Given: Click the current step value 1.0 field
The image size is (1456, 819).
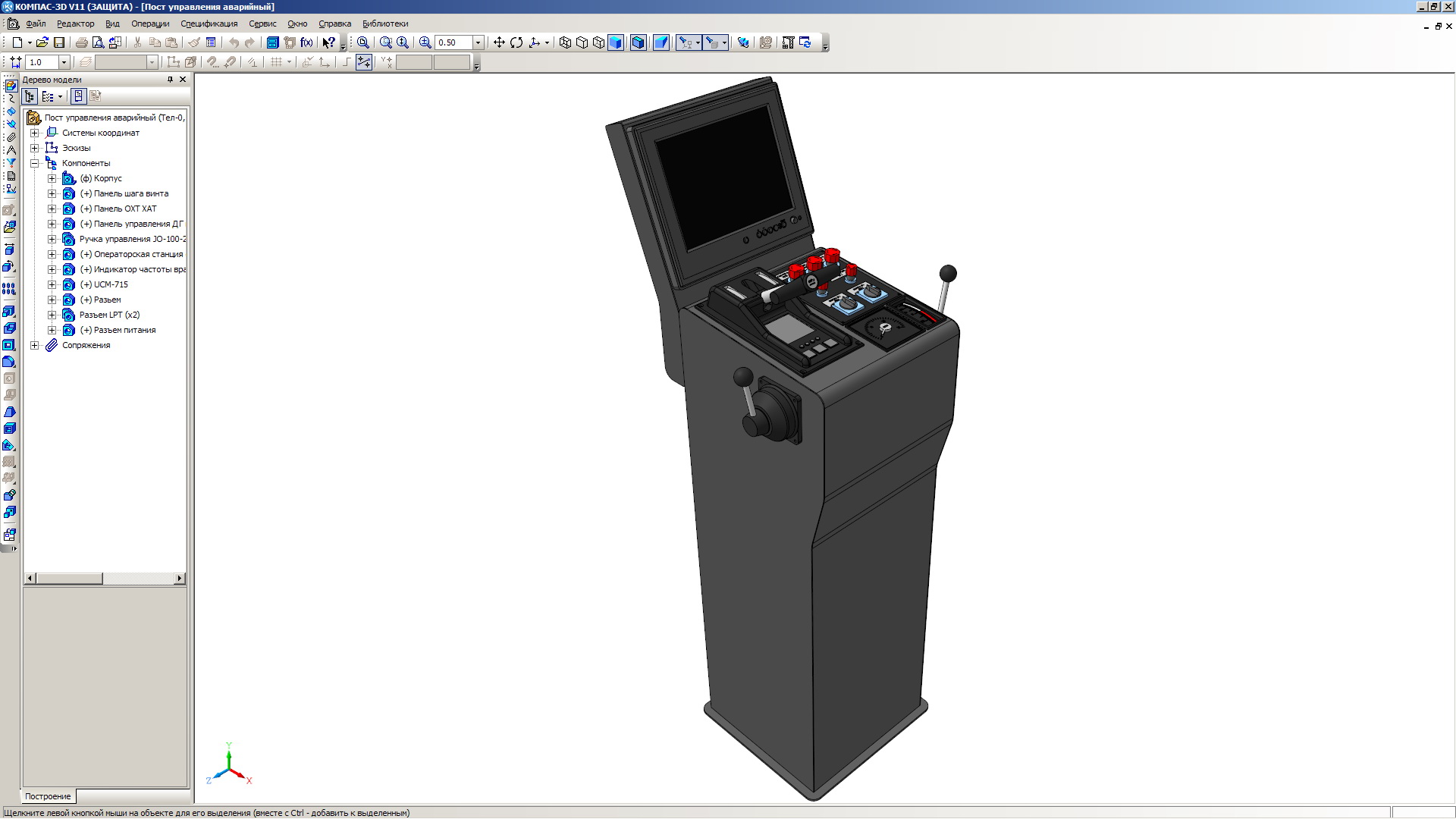Looking at the screenshot, I should click(42, 62).
